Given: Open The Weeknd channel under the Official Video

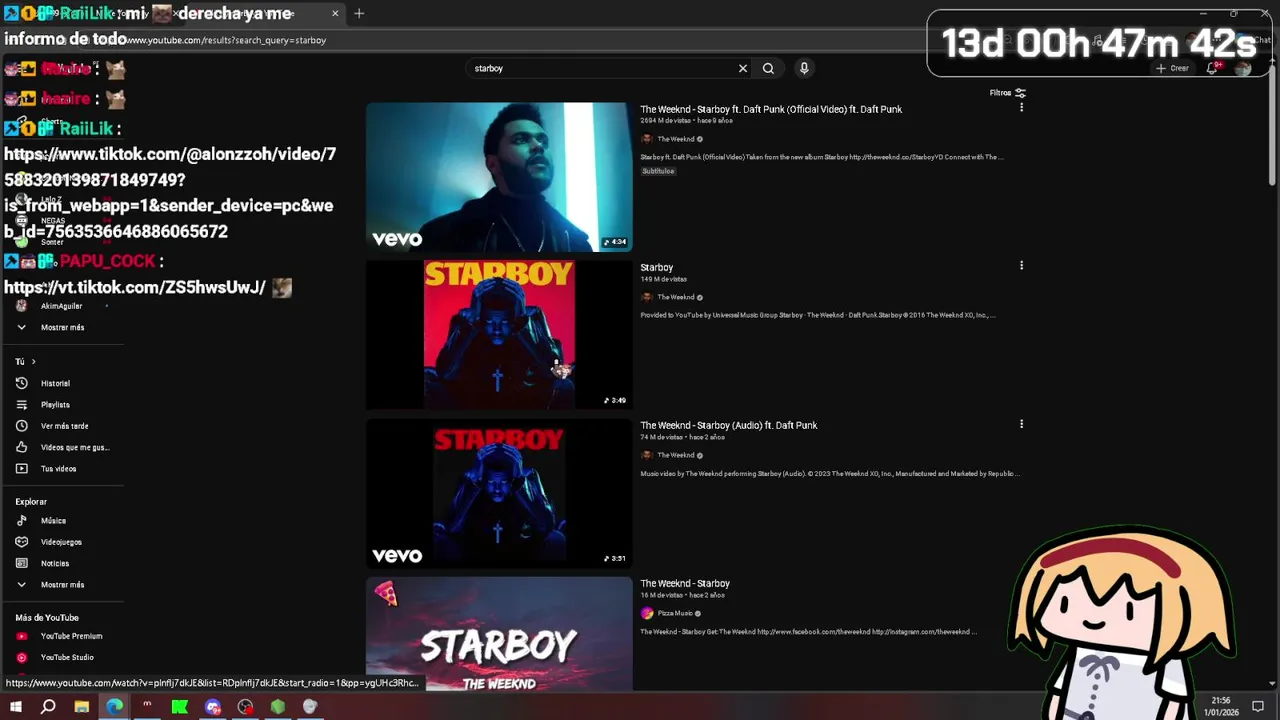Looking at the screenshot, I should (x=675, y=139).
